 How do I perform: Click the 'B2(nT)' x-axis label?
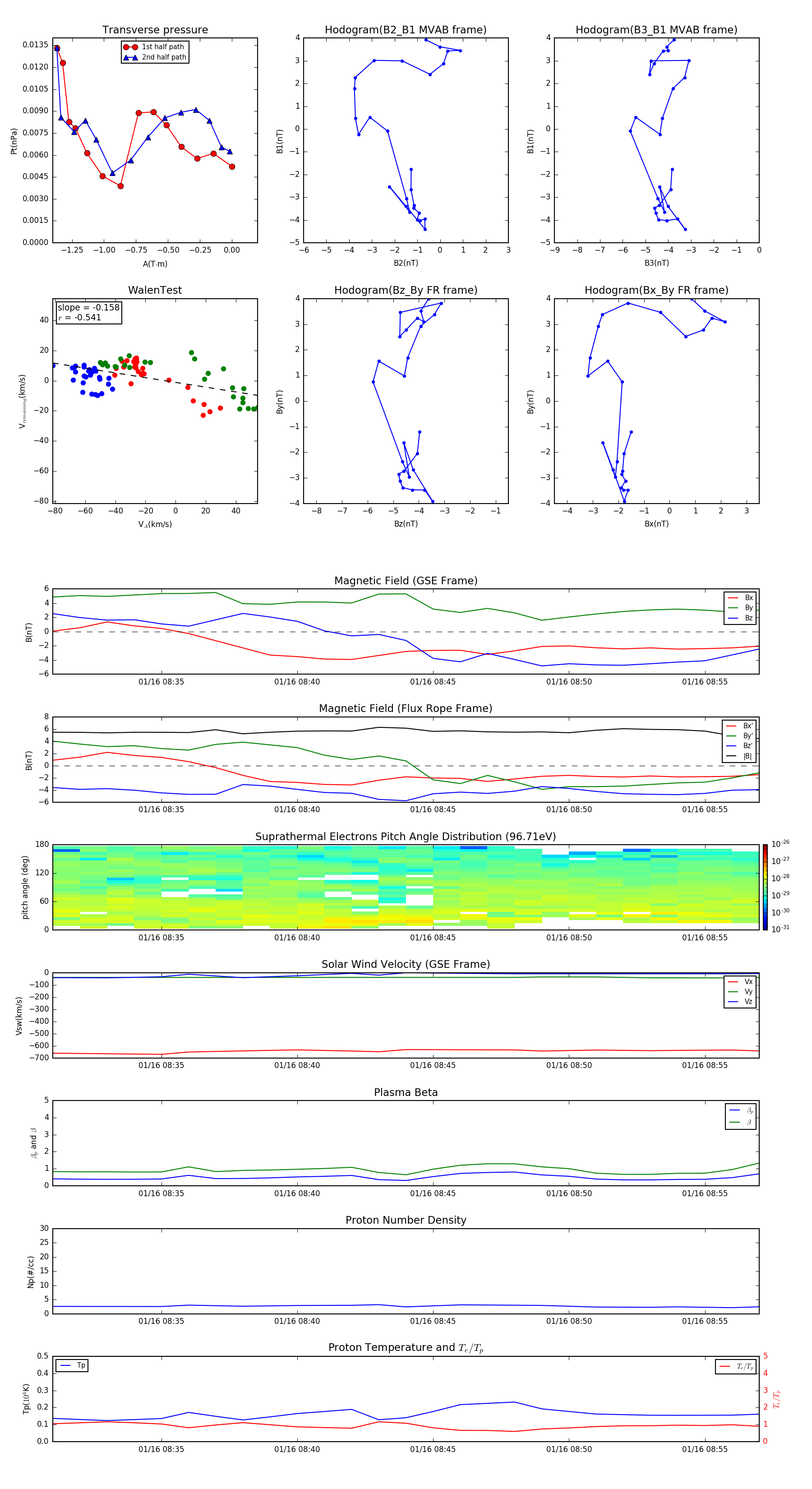(x=406, y=263)
